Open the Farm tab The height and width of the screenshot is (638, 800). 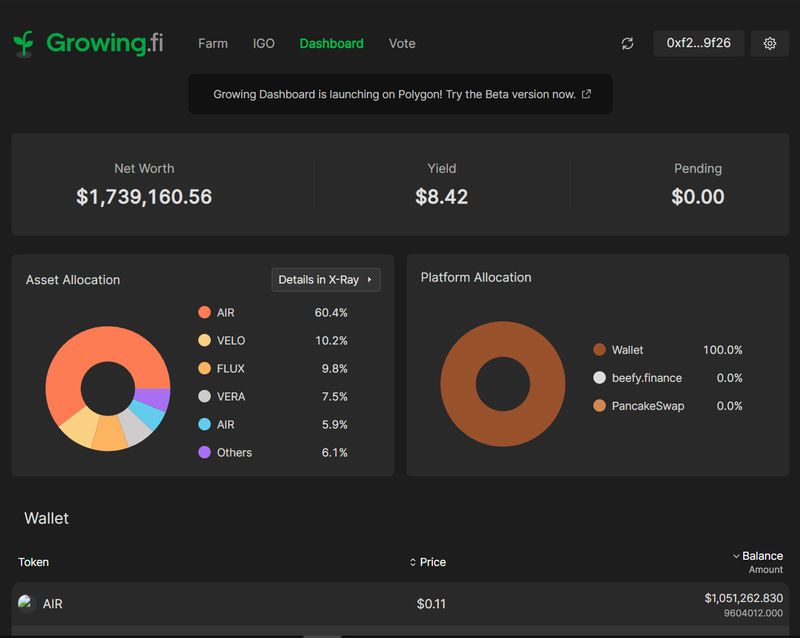point(213,44)
